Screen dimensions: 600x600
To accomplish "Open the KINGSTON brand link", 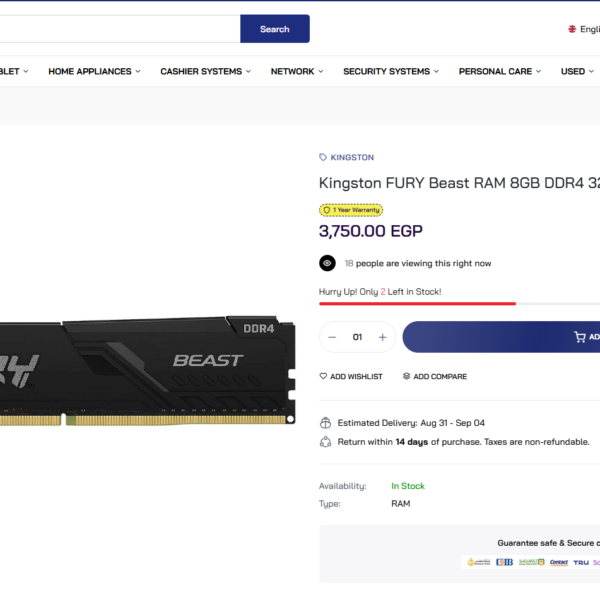I will tap(352, 157).
